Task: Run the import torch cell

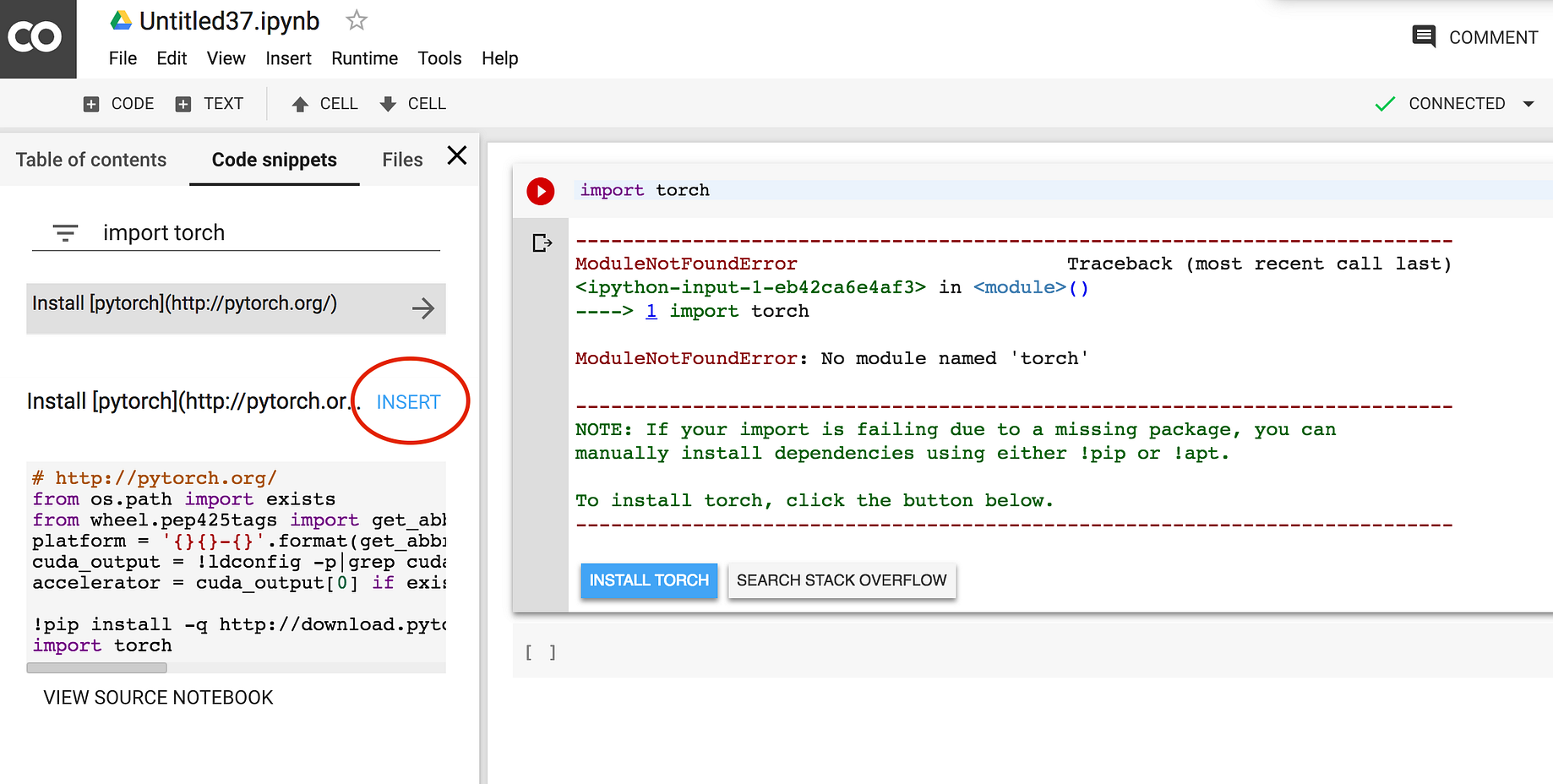Action: point(541,191)
